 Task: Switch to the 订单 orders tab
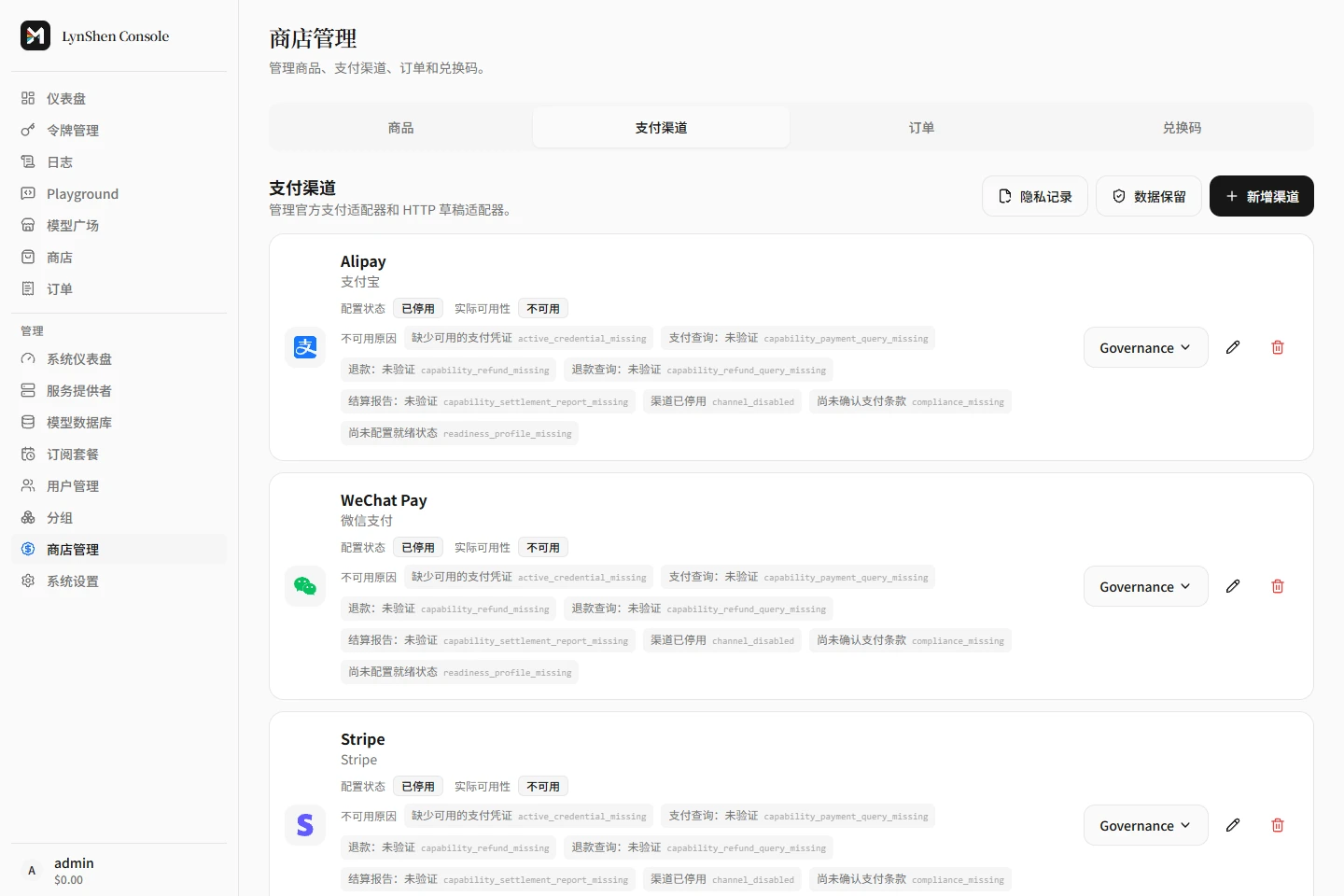(x=921, y=128)
